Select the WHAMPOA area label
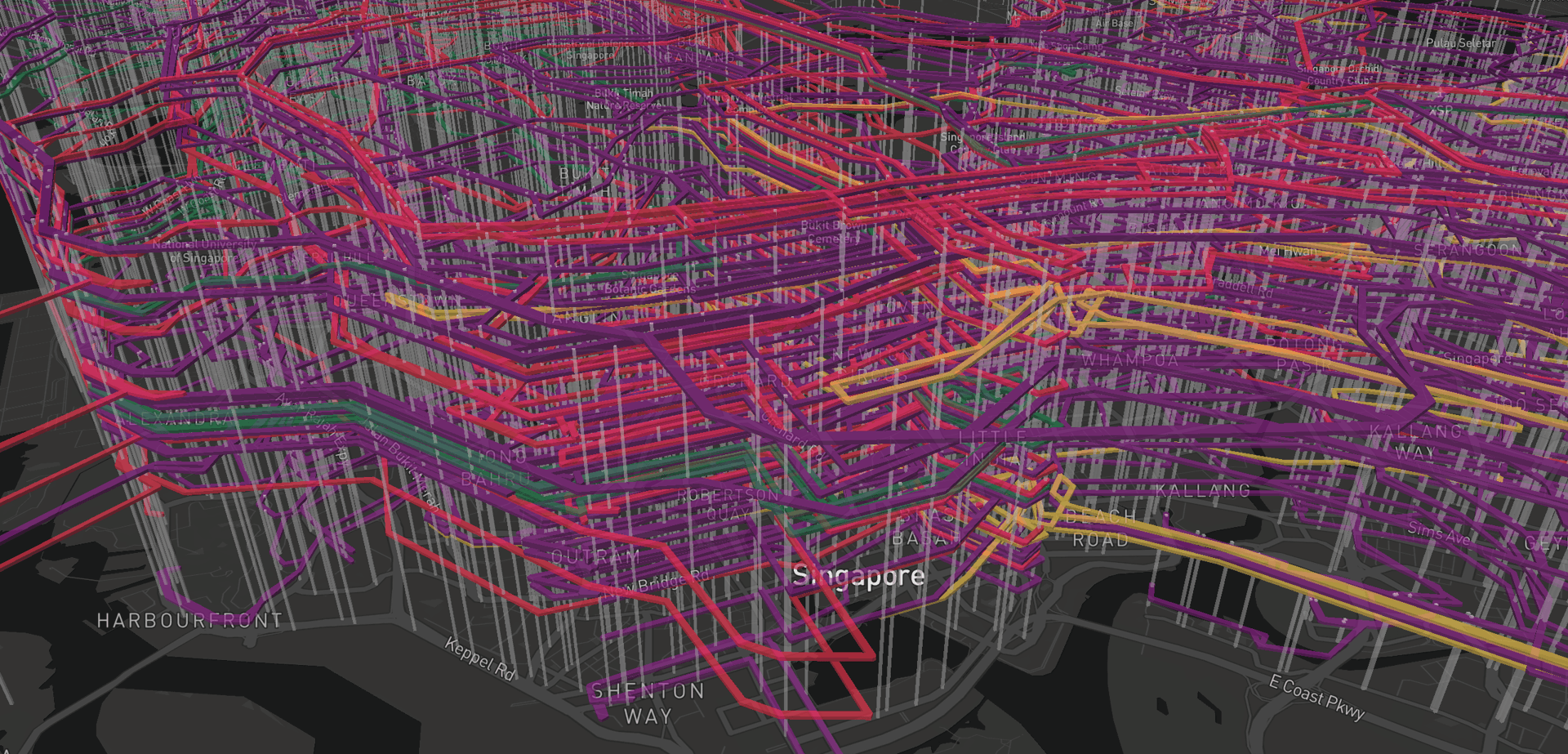This screenshot has height=754, width=1568. [x=1129, y=360]
